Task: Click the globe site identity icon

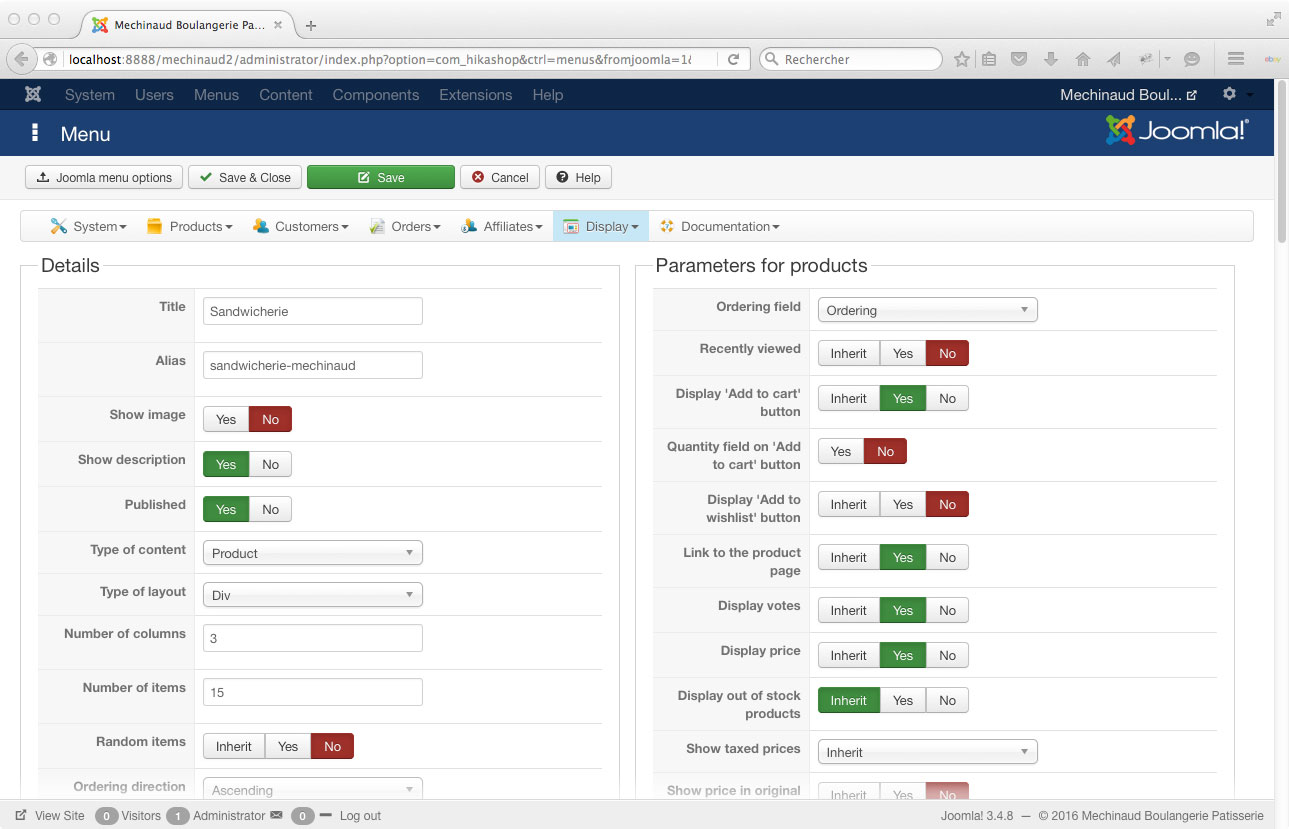Action: pos(50,59)
